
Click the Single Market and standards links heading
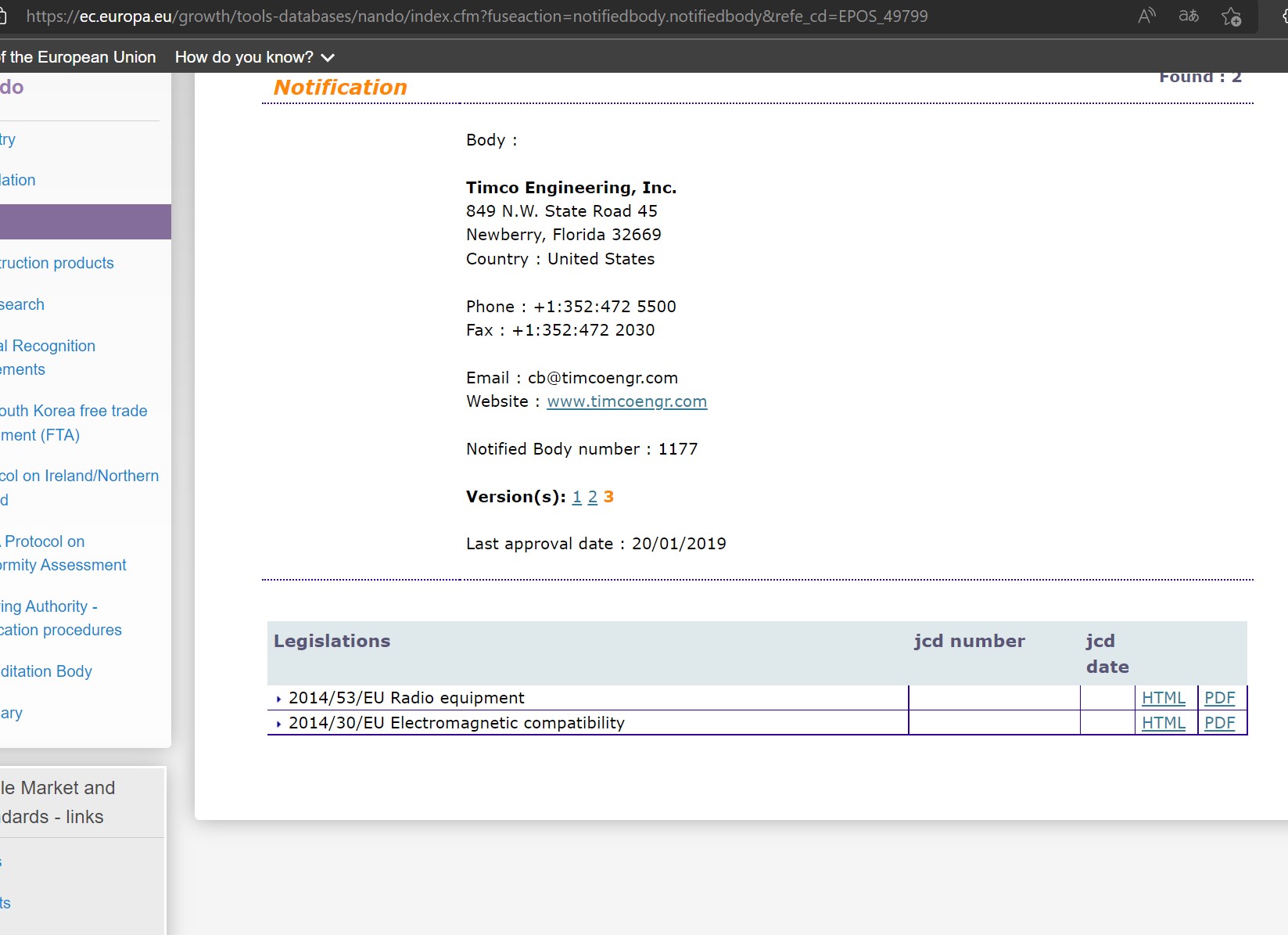[x=58, y=802]
